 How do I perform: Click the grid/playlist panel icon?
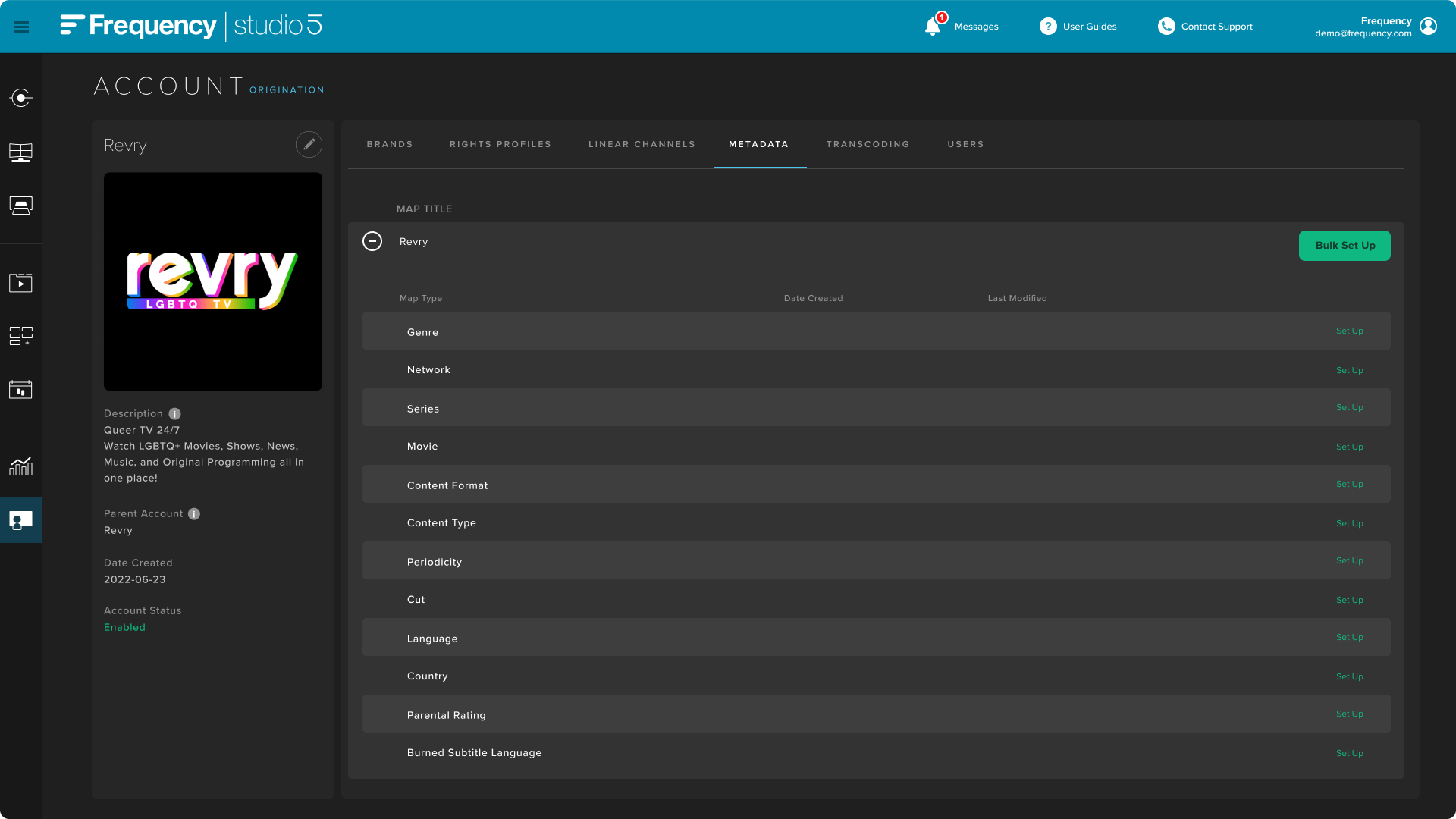[x=21, y=335]
